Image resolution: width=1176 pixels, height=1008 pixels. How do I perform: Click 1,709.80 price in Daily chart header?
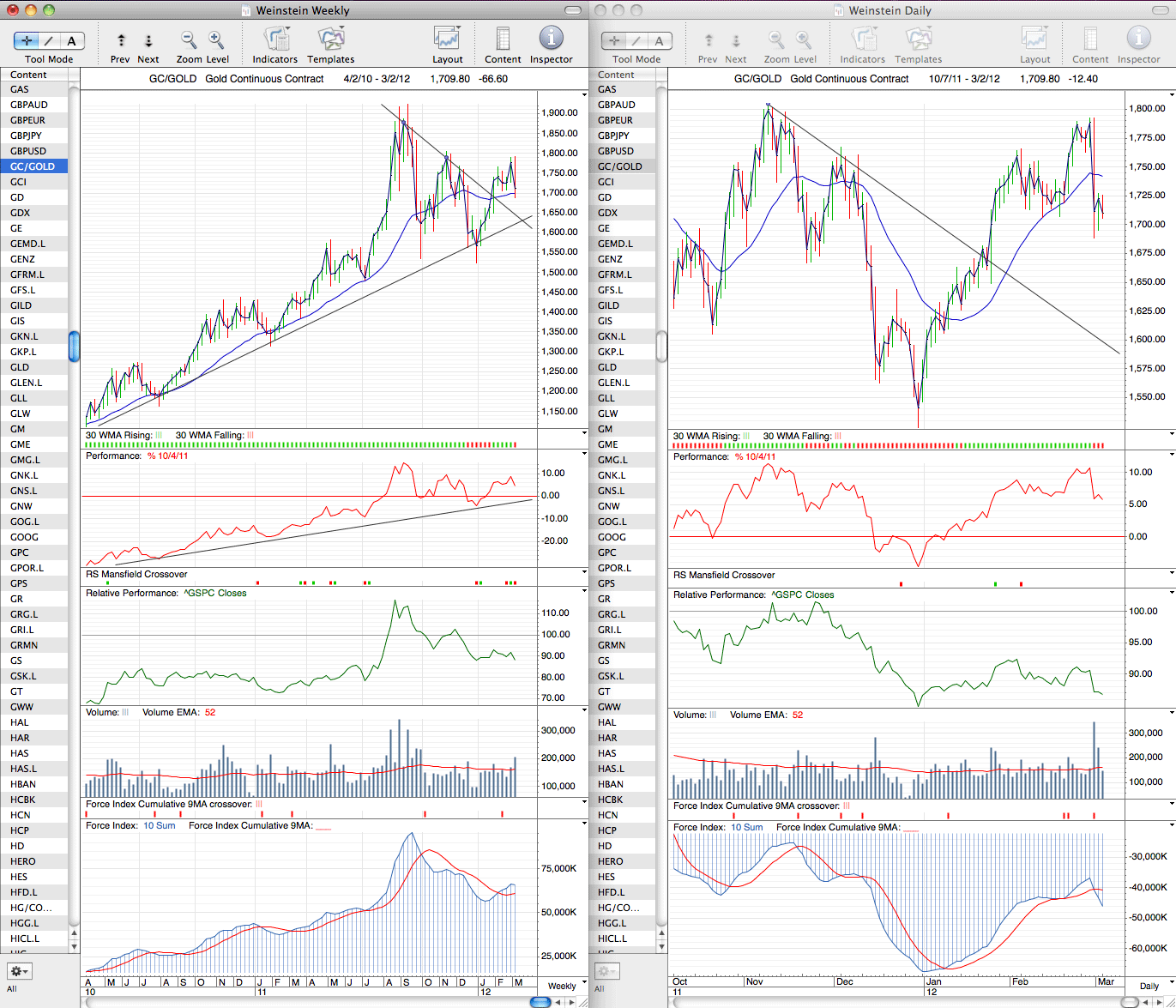(x=1040, y=79)
